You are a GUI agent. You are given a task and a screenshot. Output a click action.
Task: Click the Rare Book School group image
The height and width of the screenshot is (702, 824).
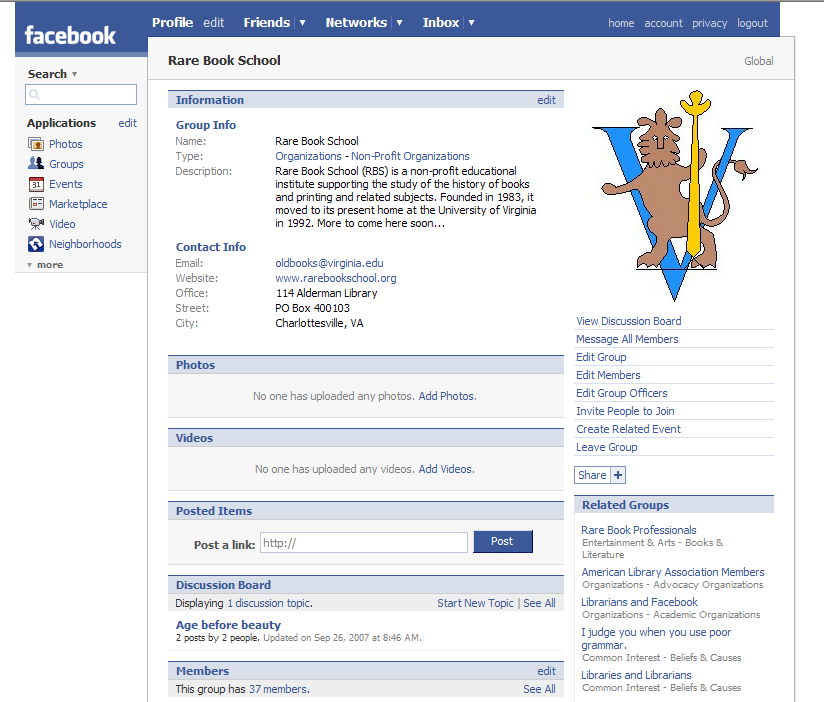(672, 196)
